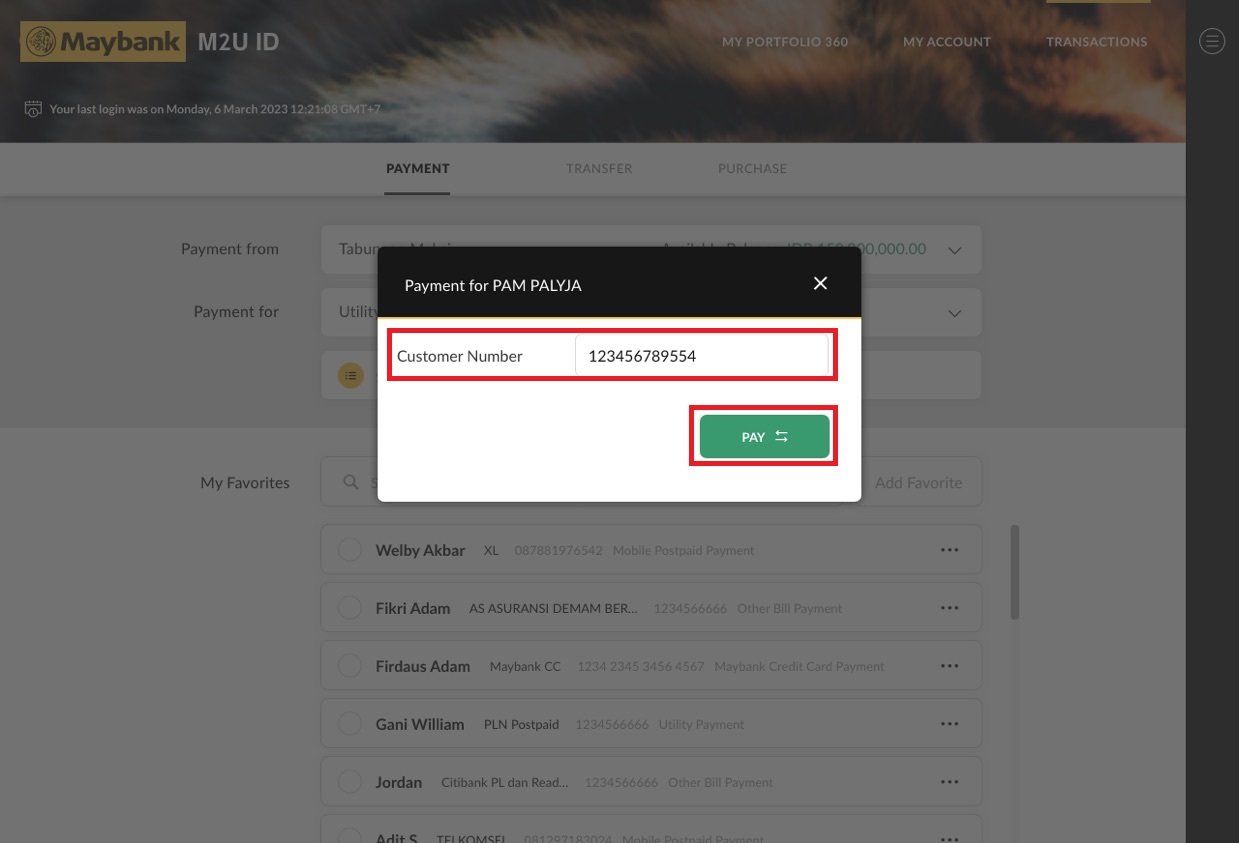Click the green Pay button
Image resolution: width=1239 pixels, height=843 pixels.
click(764, 437)
